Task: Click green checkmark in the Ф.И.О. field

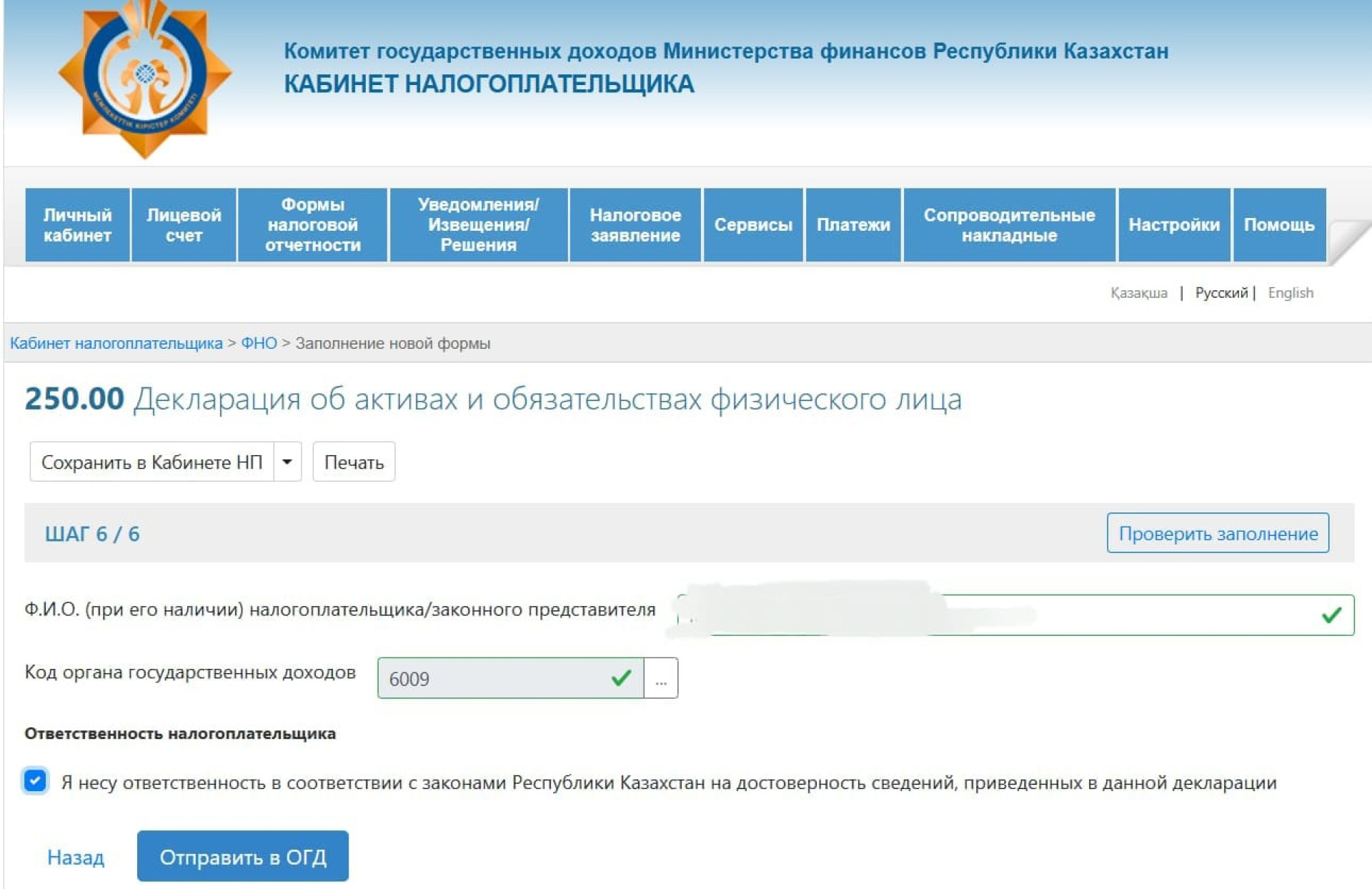Action: click(x=1331, y=615)
